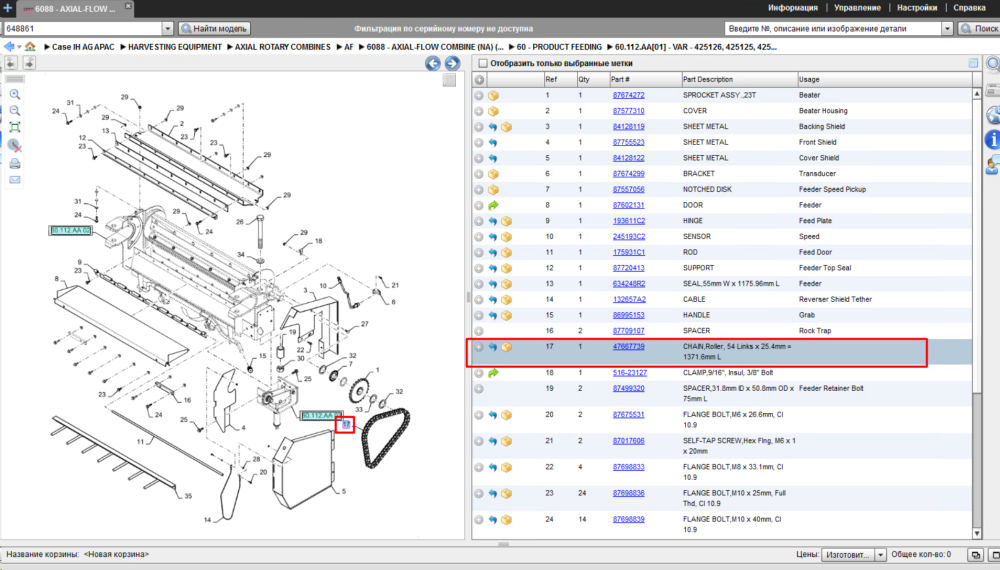
Task: Click the home icon in breadcrumb
Action: (30, 47)
